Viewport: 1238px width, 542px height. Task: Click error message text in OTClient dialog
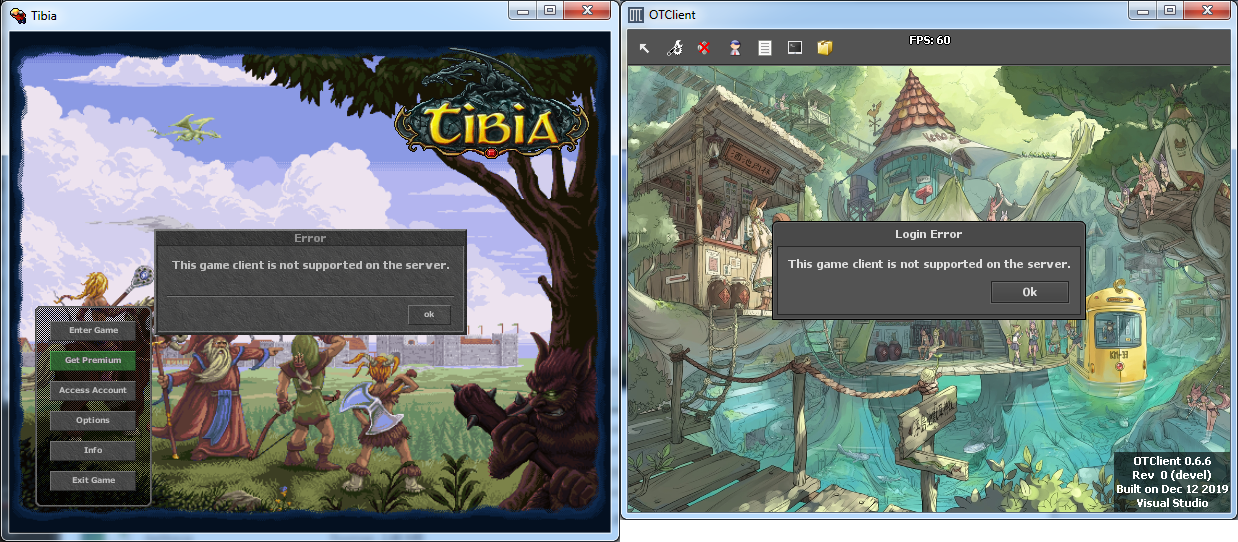pos(929,264)
